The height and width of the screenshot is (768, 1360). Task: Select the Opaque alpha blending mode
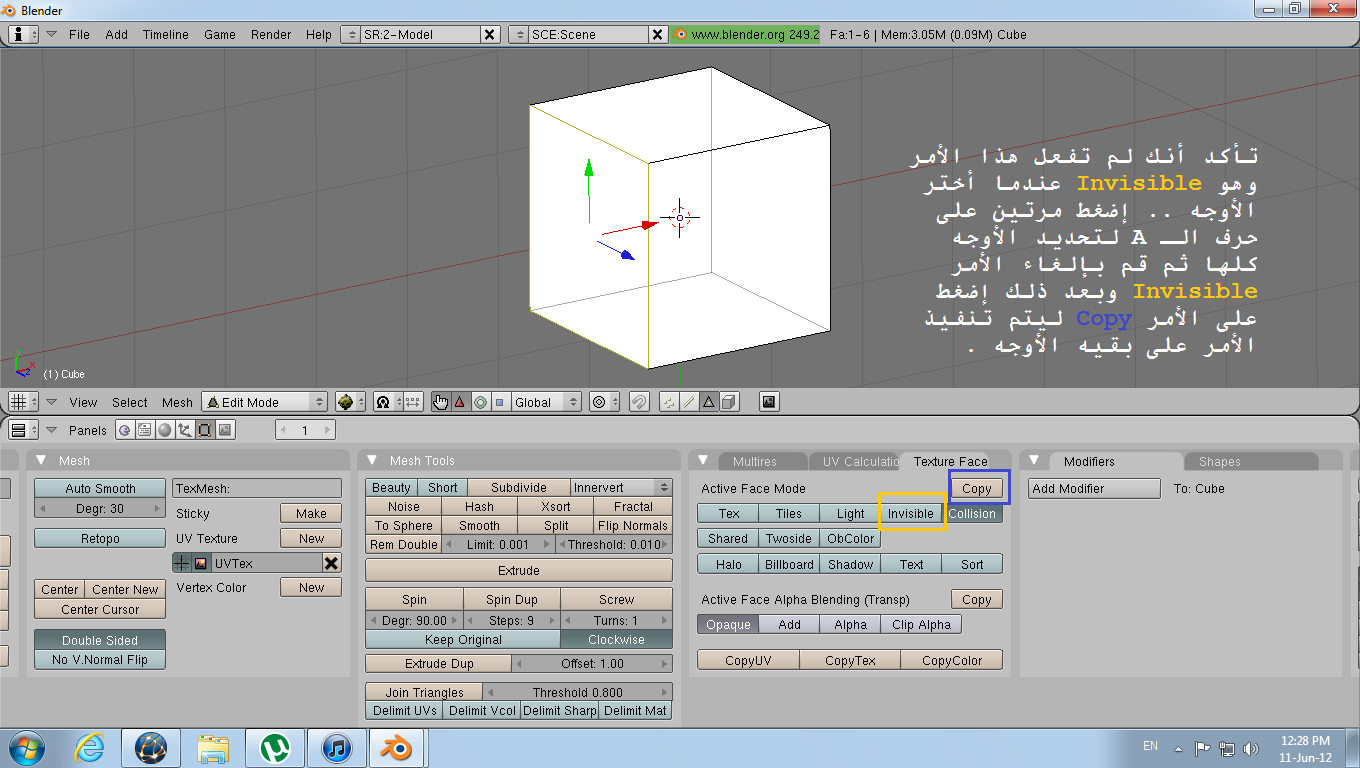728,624
